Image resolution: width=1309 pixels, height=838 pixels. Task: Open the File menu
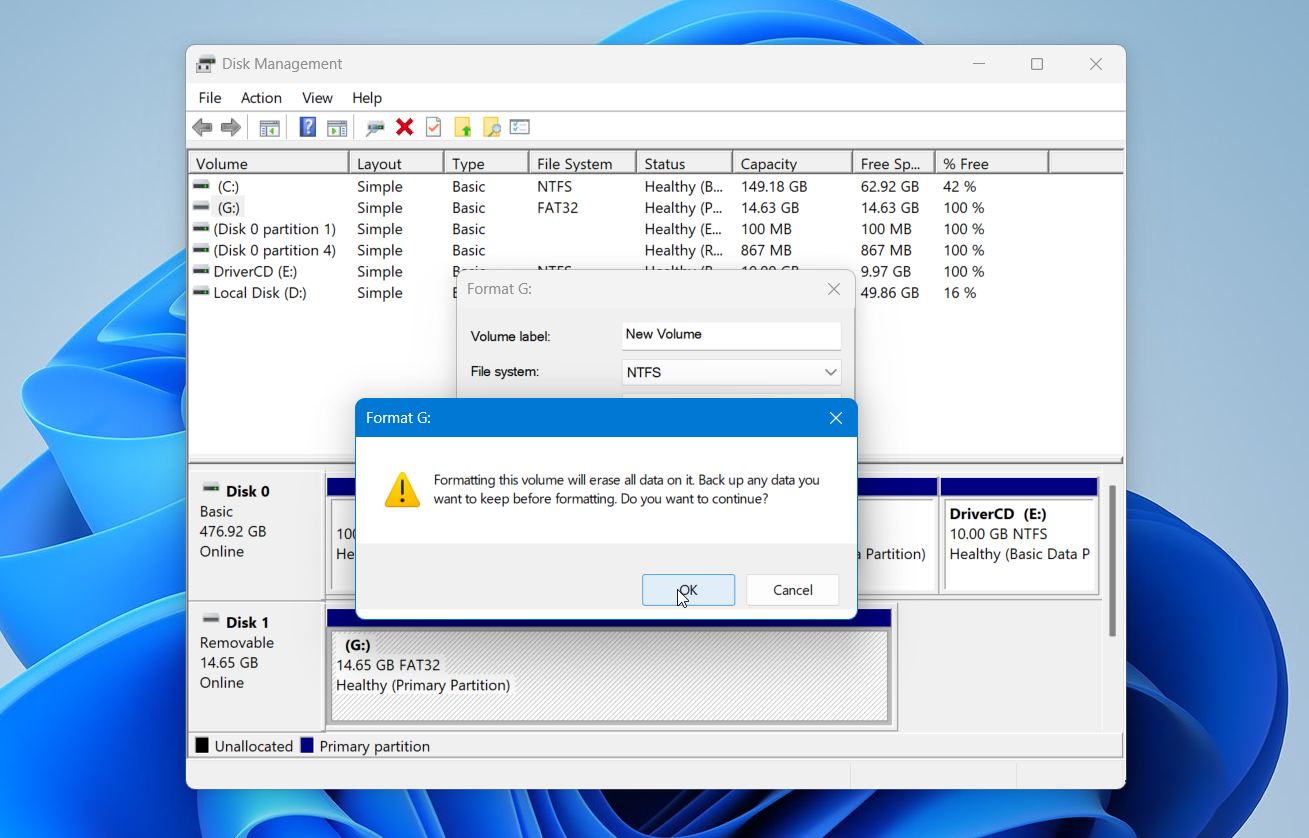(210, 98)
